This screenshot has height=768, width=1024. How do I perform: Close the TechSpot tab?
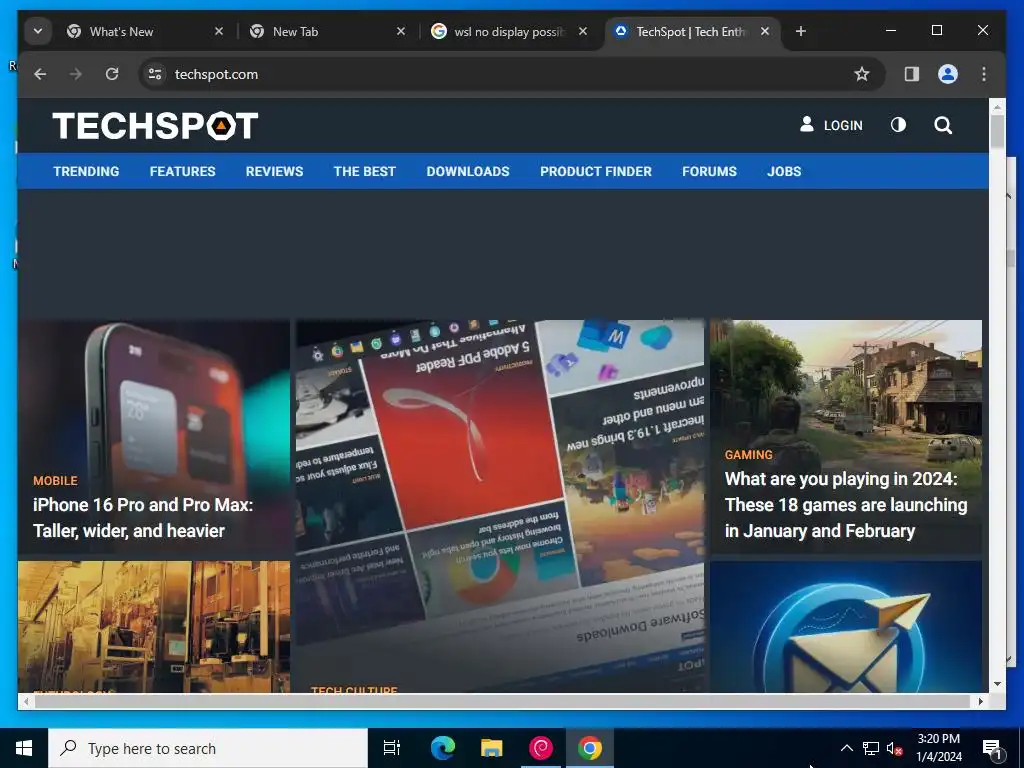pos(765,31)
